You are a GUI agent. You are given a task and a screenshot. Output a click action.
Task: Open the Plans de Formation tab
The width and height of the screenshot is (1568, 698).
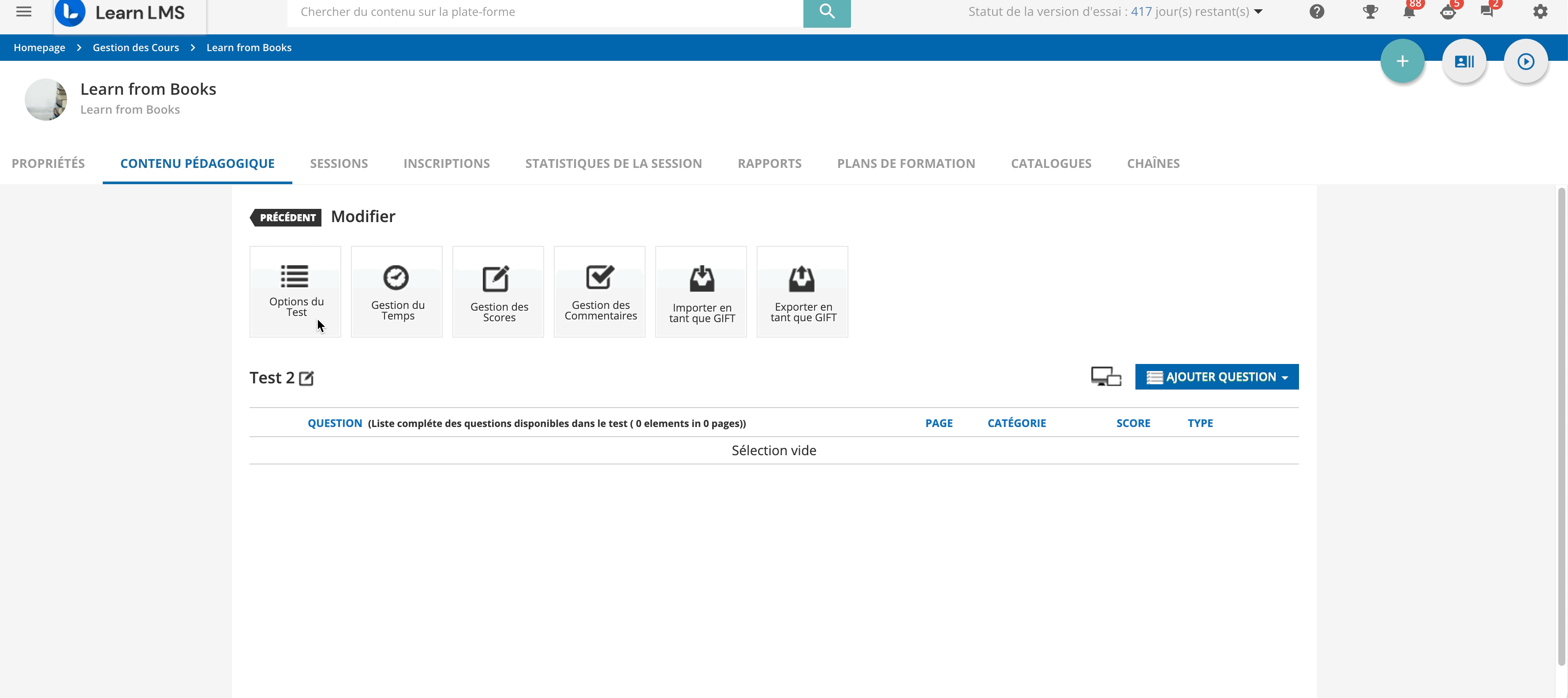pyautogui.click(x=906, y=163)
